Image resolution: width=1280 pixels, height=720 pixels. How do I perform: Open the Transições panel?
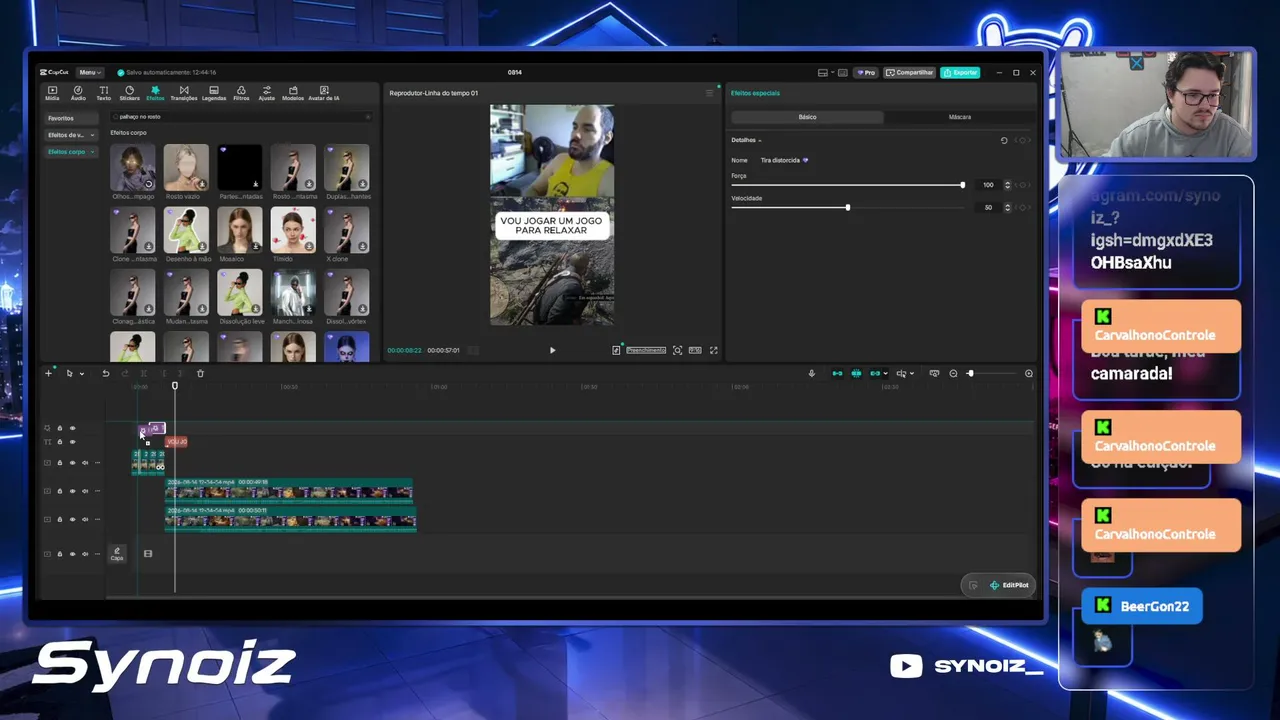184,93
